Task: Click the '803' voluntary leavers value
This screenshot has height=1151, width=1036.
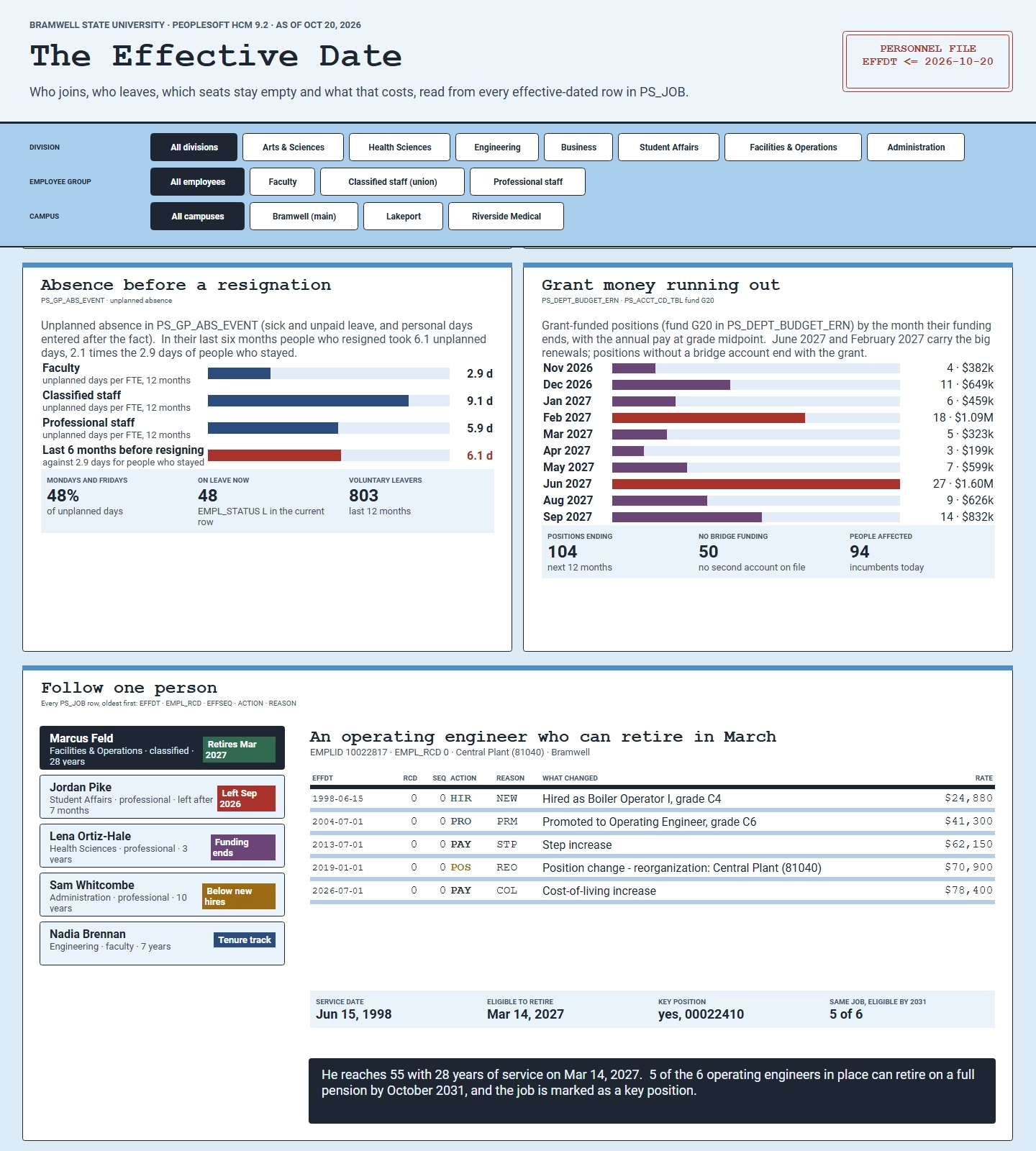Action: click(x=363, y=496)
